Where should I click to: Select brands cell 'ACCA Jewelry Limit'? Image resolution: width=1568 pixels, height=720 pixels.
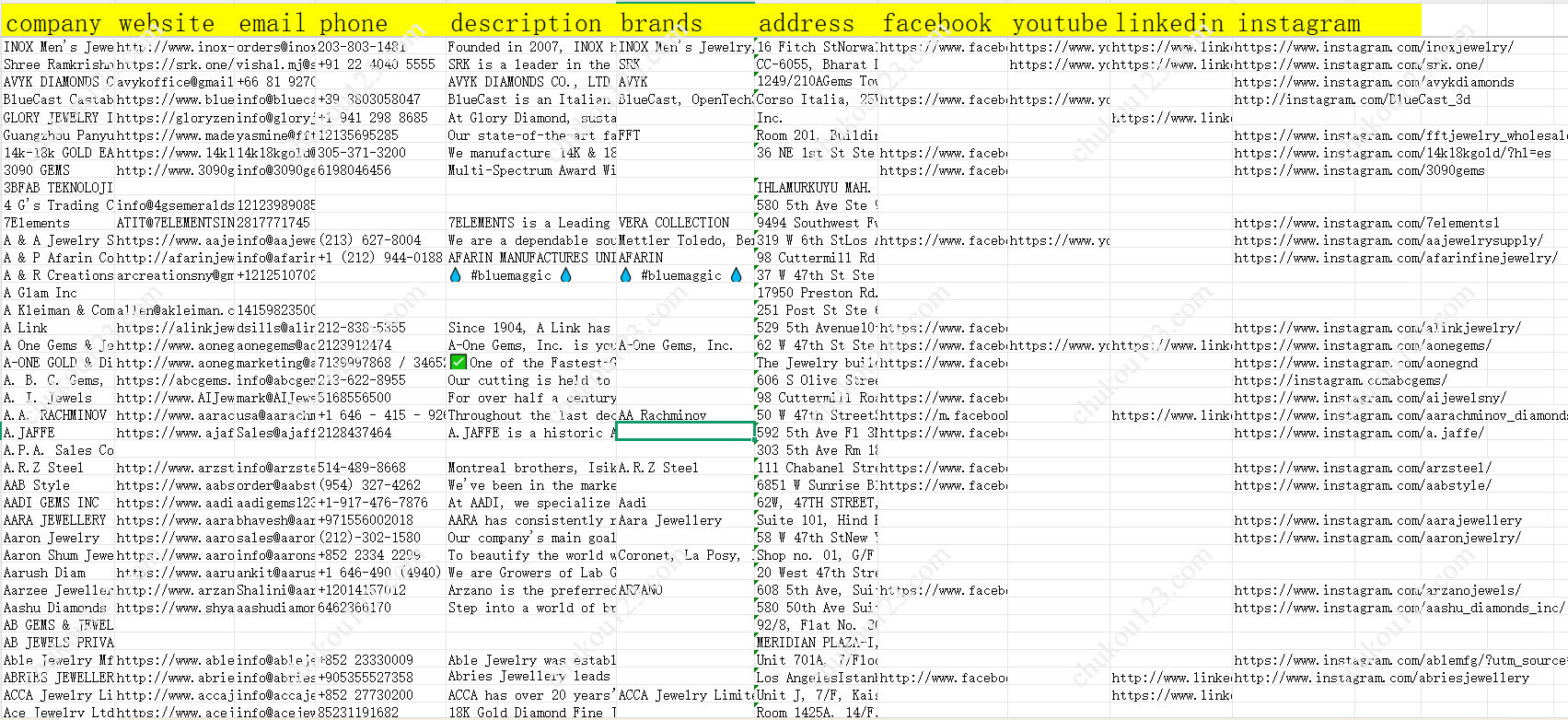686,695
